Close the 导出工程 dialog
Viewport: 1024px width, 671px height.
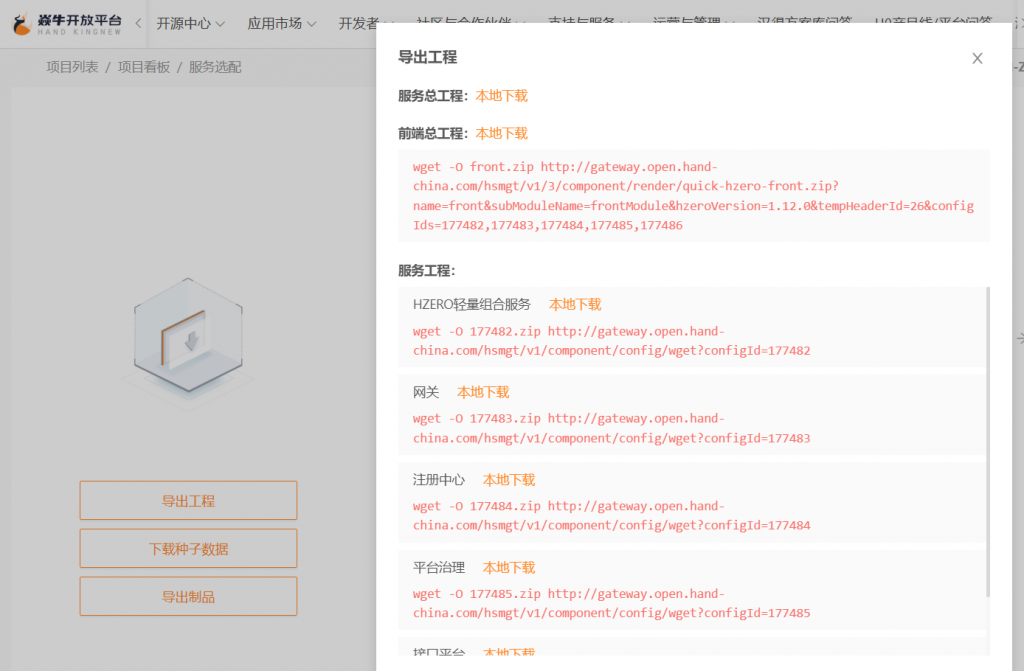[977, 59]
